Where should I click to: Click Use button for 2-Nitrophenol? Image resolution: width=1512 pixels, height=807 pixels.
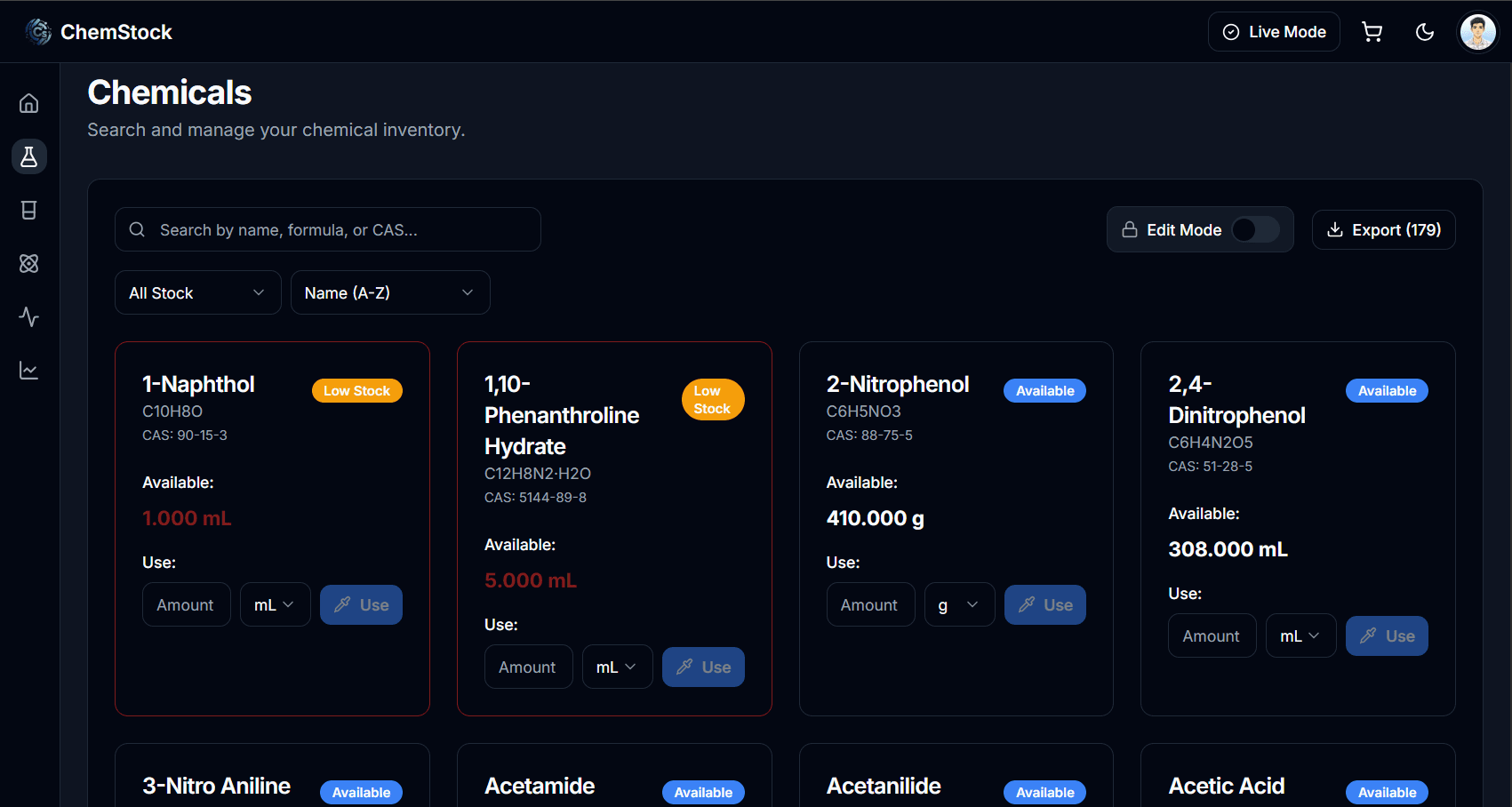[1045, 604]
